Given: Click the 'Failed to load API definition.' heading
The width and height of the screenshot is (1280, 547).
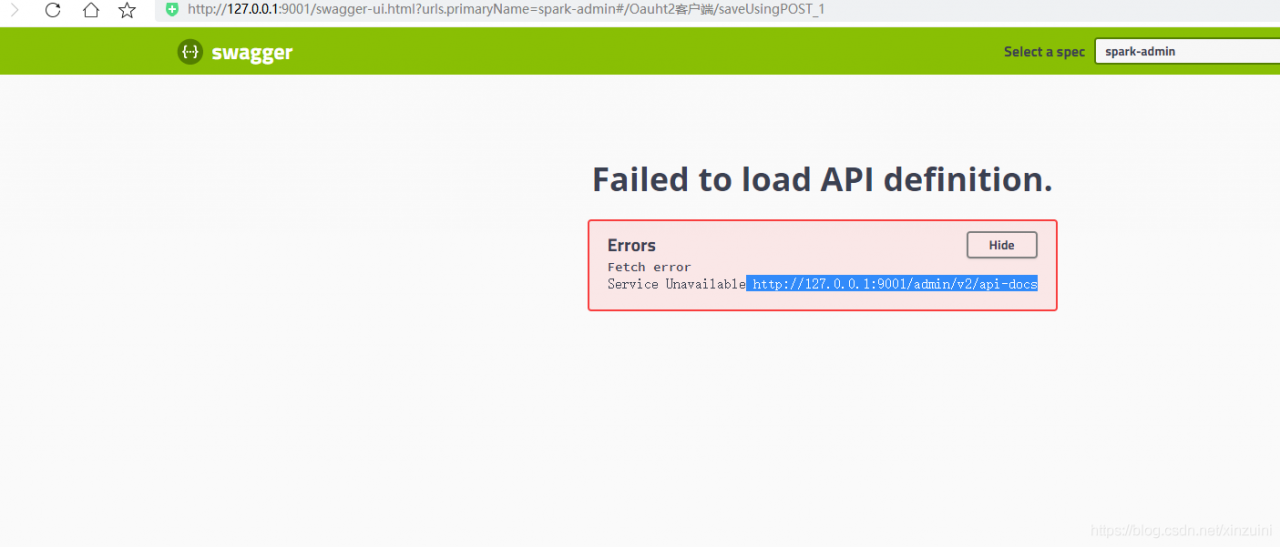Looking at the screenshot, I should click(822, 179).
